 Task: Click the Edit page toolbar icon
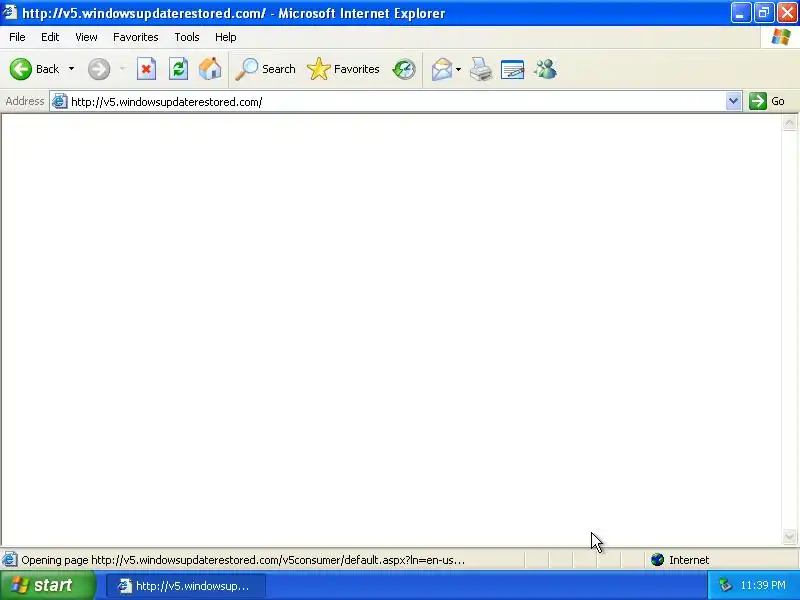click(x=513, y=69)
